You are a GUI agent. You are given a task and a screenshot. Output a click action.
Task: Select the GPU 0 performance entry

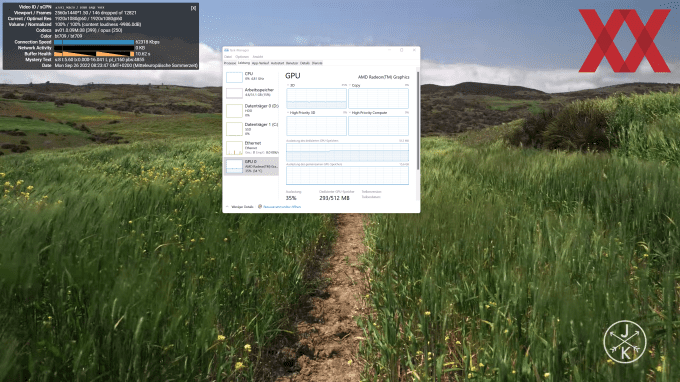click(252, 166)
